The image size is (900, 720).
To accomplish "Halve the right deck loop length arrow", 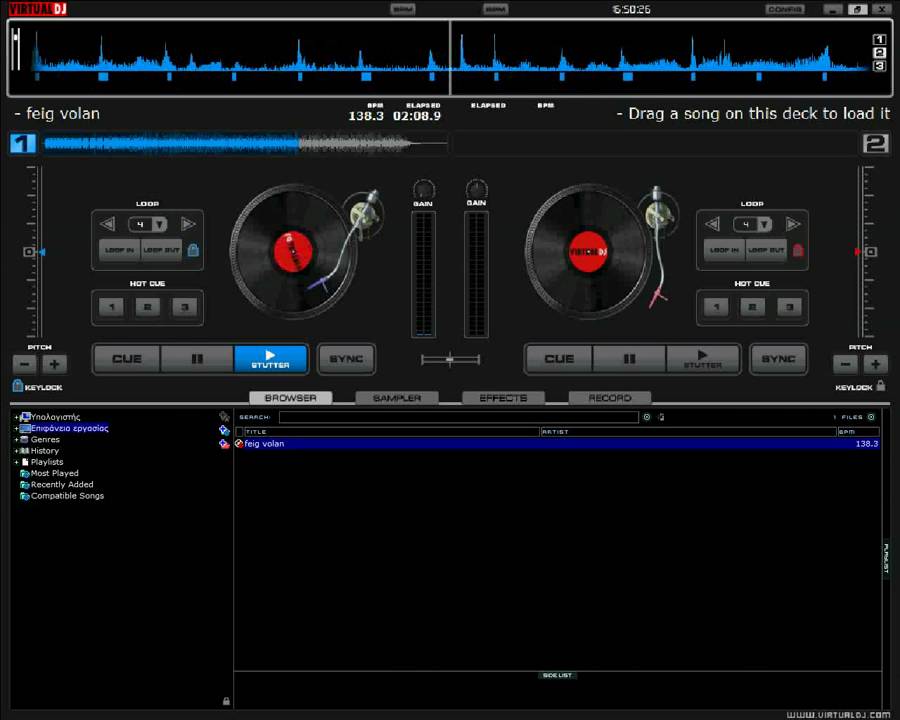I will point(712,223).
